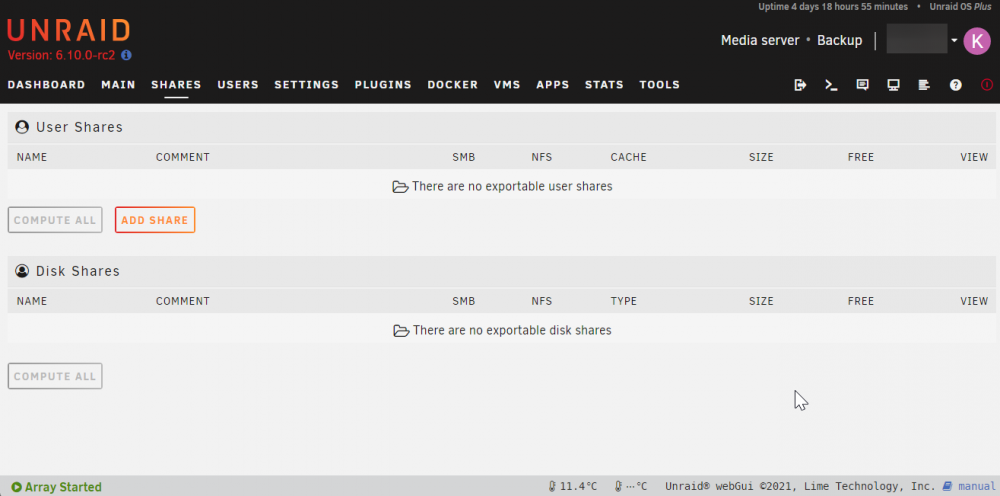Open the Stats tab

click(605, 85)
